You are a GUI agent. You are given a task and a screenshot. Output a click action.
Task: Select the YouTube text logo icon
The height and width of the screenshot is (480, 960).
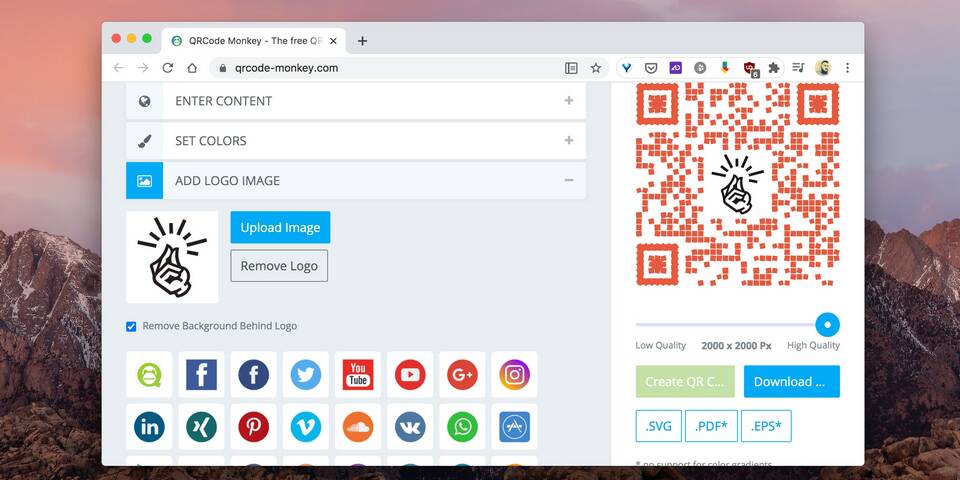pos(358,375)
